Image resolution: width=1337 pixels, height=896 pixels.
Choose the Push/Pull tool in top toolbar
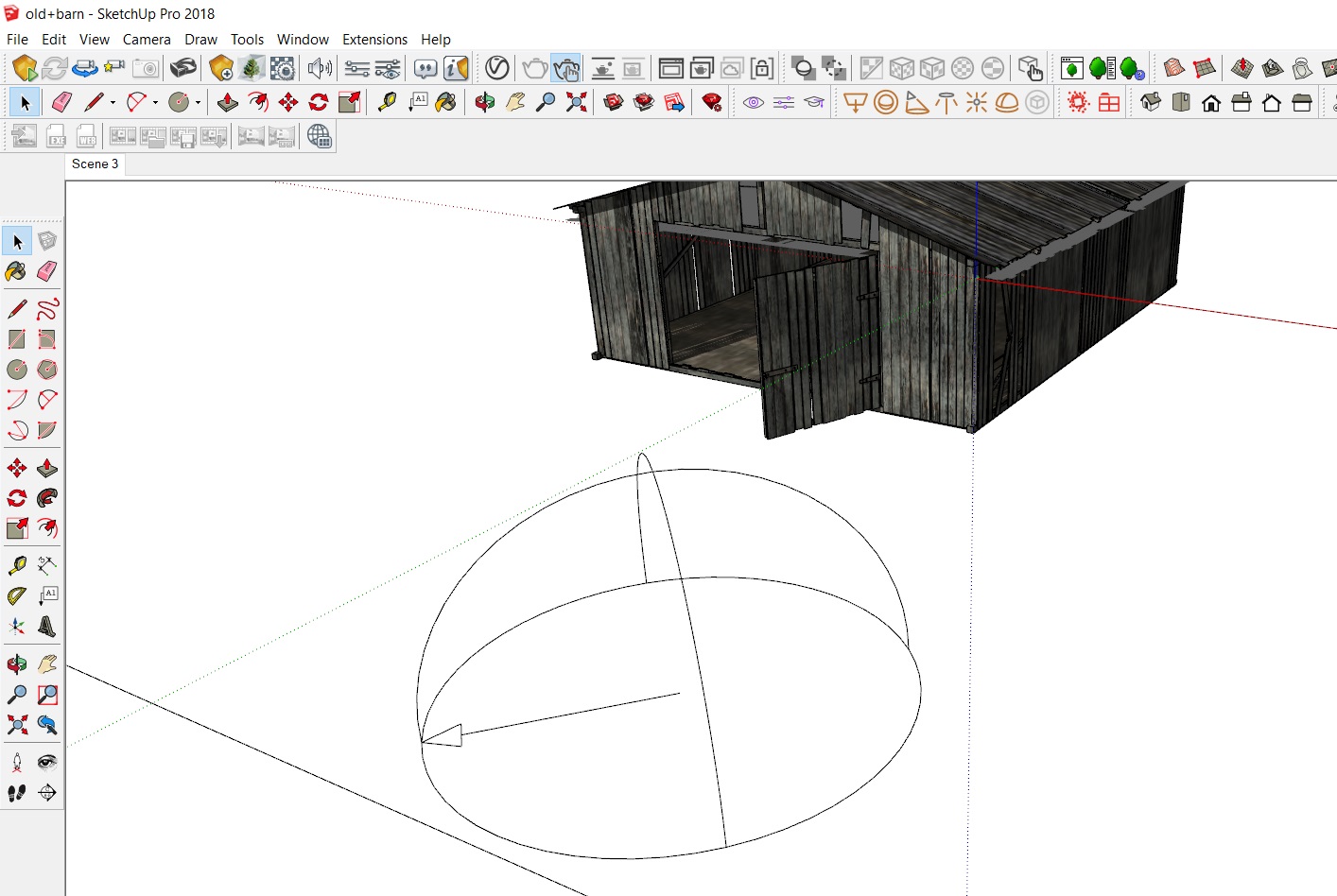[x=227, y=102]
